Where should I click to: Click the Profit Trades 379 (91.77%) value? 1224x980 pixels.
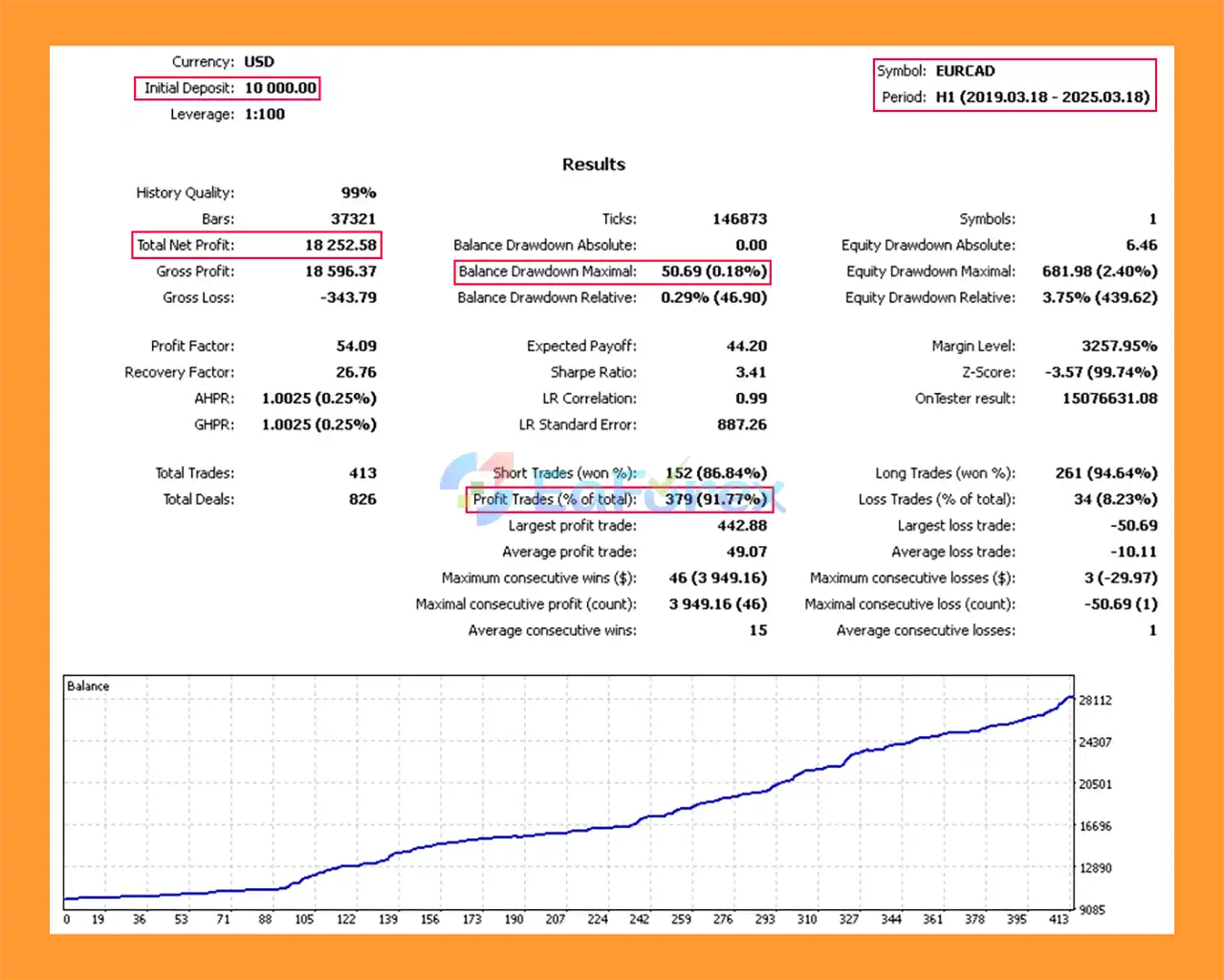pos(715,499)
